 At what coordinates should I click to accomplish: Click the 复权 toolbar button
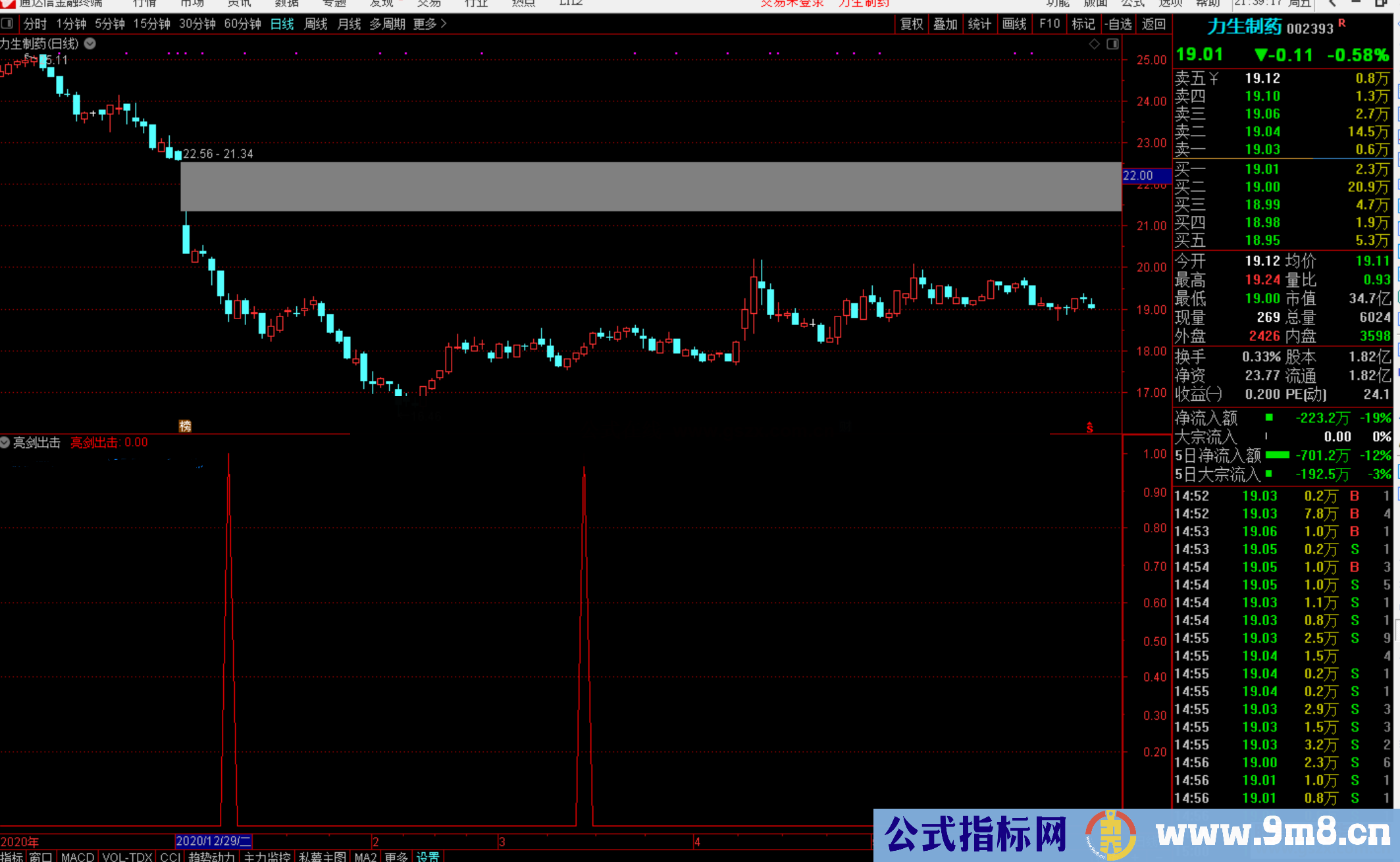pyautogui.click(x=912, y=24)
